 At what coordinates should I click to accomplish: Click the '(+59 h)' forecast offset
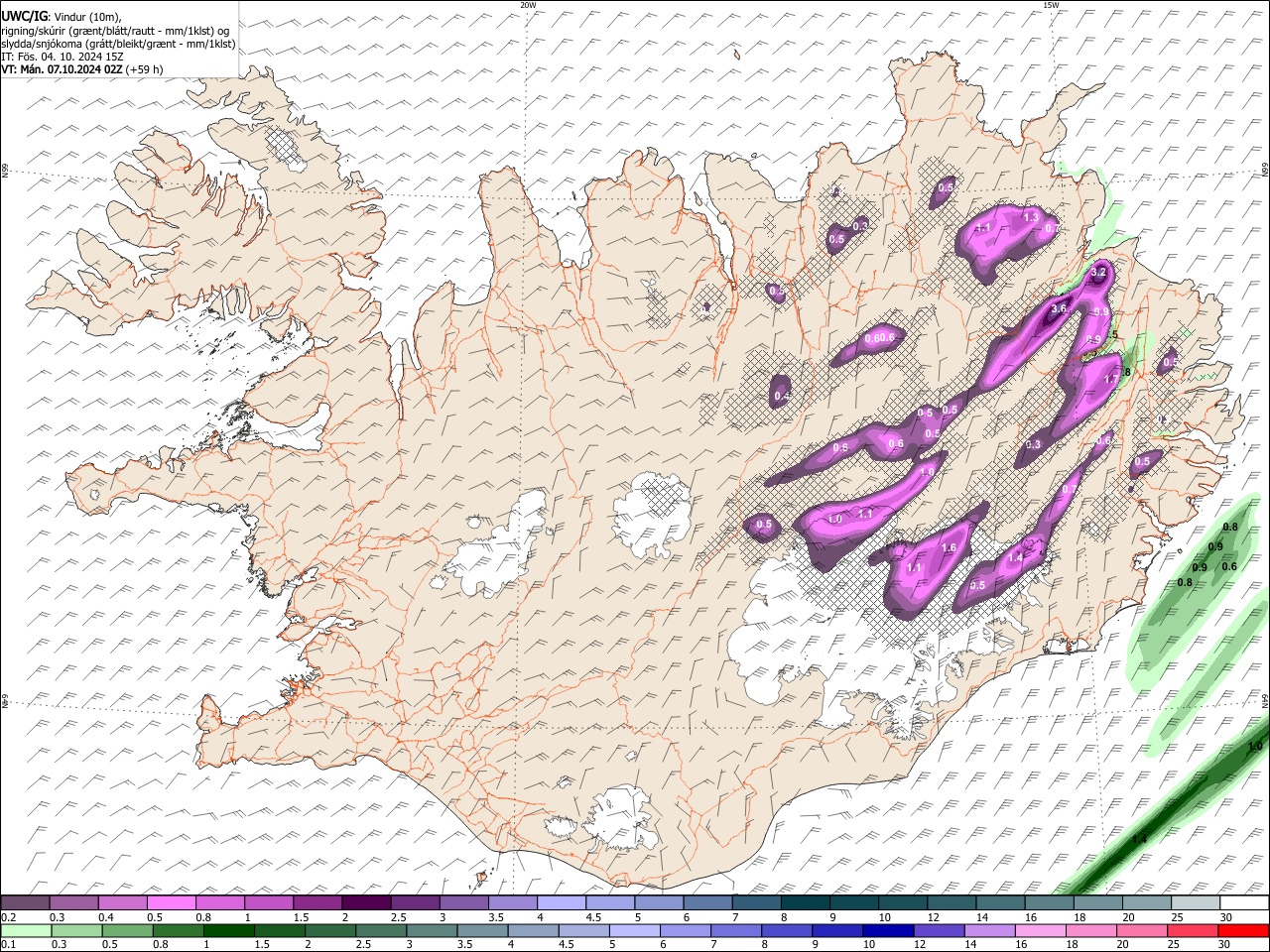click(145, 69)
